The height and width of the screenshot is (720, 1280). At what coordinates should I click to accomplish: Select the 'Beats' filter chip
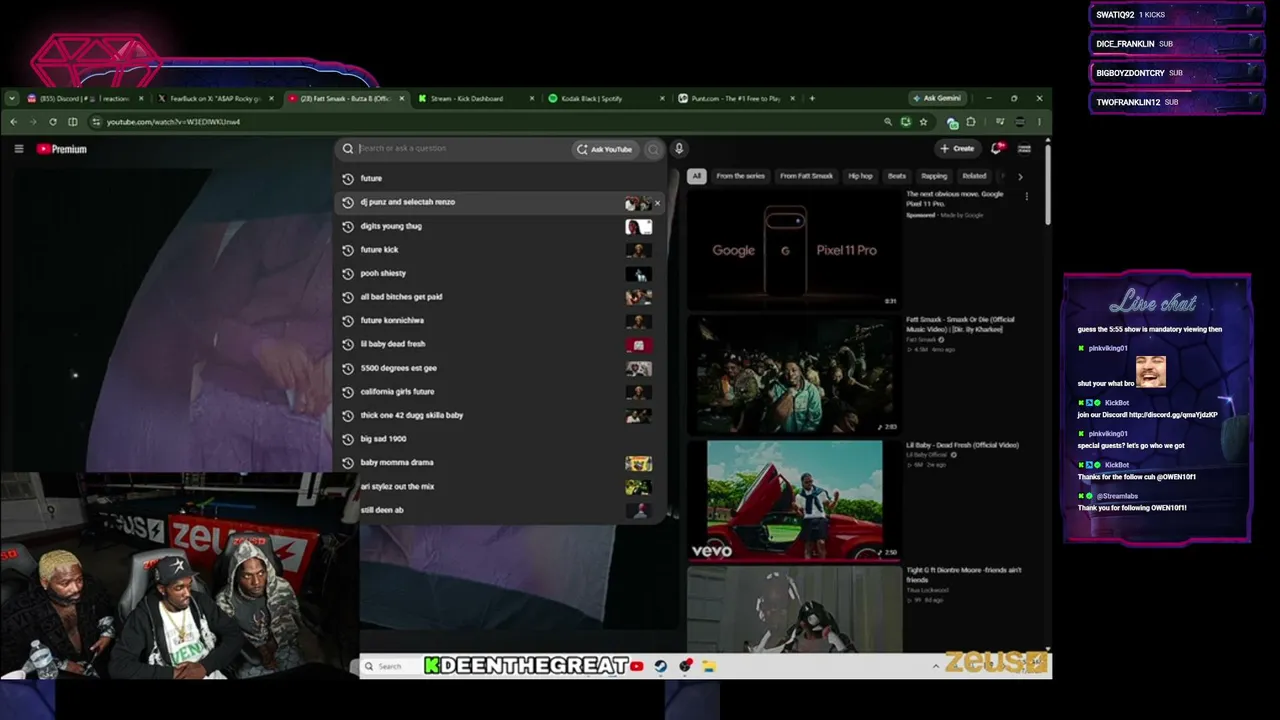click(x=897, y=176)
